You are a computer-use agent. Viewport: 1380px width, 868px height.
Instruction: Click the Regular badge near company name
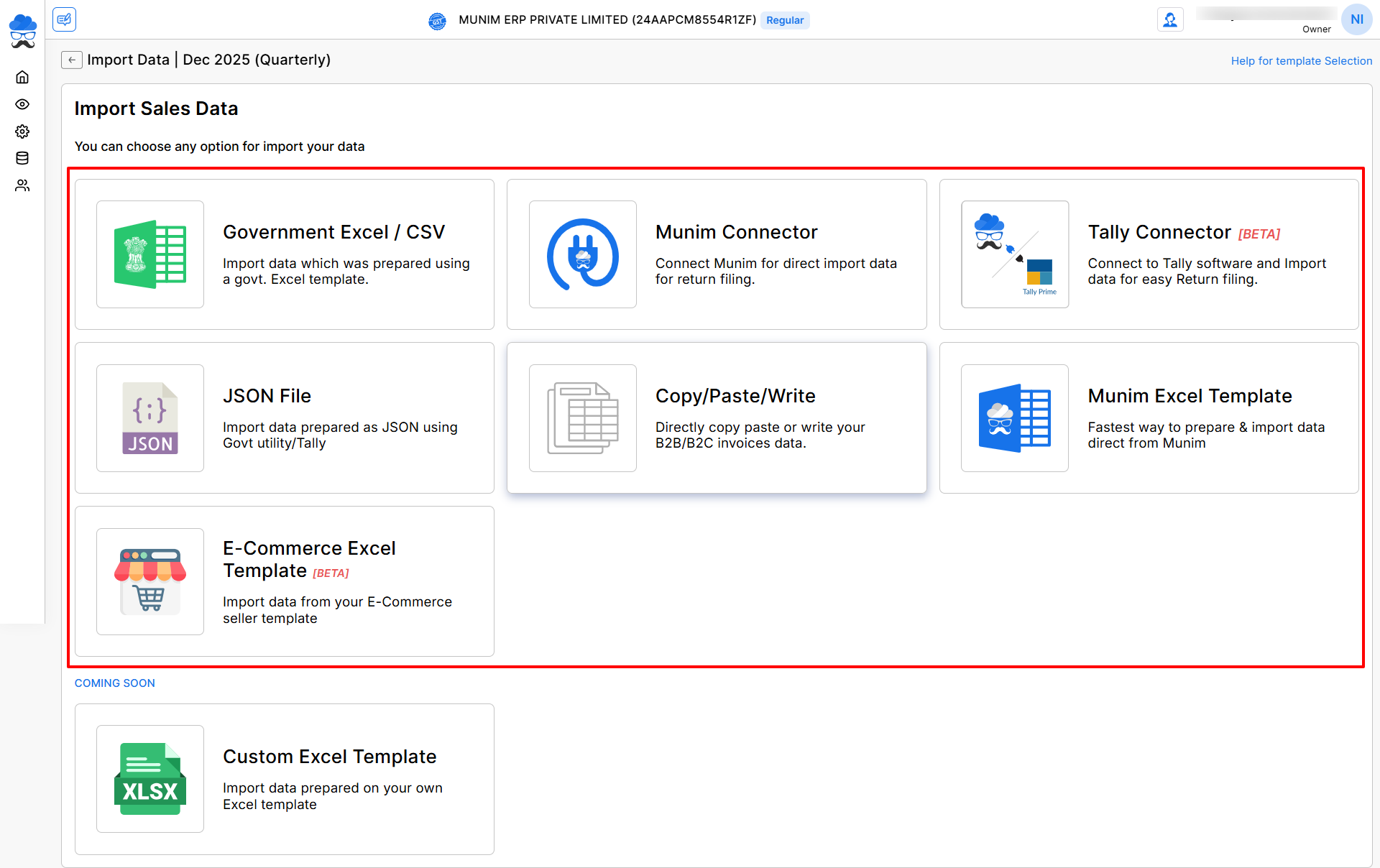[784, 20]
